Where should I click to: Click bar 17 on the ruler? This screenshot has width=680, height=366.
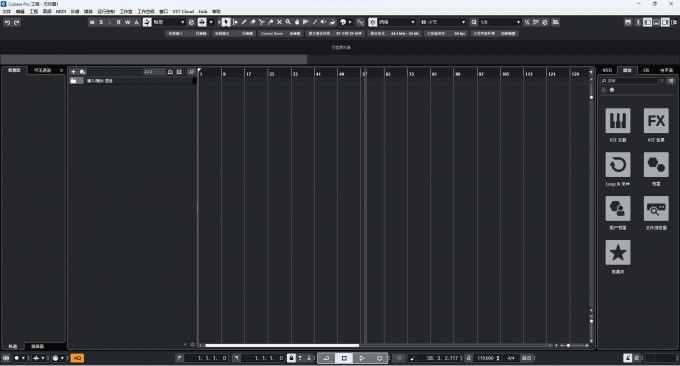coord(248,74)
